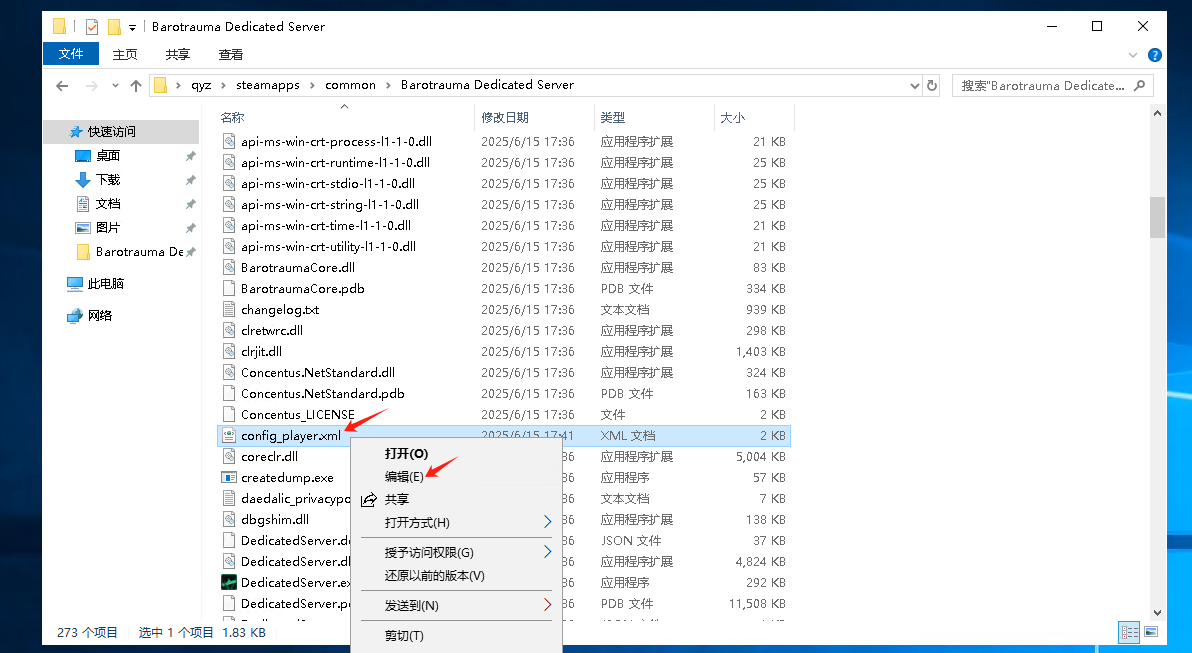Open recent locations dropdown arrow
1192x653 pixels.
[x=115, y=86]
